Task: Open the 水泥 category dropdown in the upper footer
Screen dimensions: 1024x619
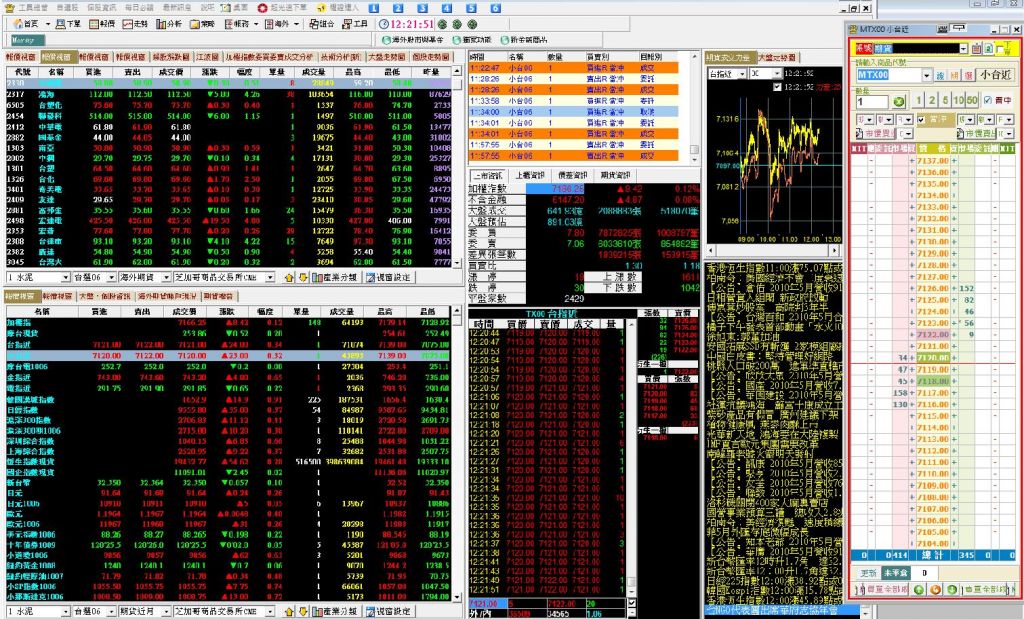Action: point(65,278)
